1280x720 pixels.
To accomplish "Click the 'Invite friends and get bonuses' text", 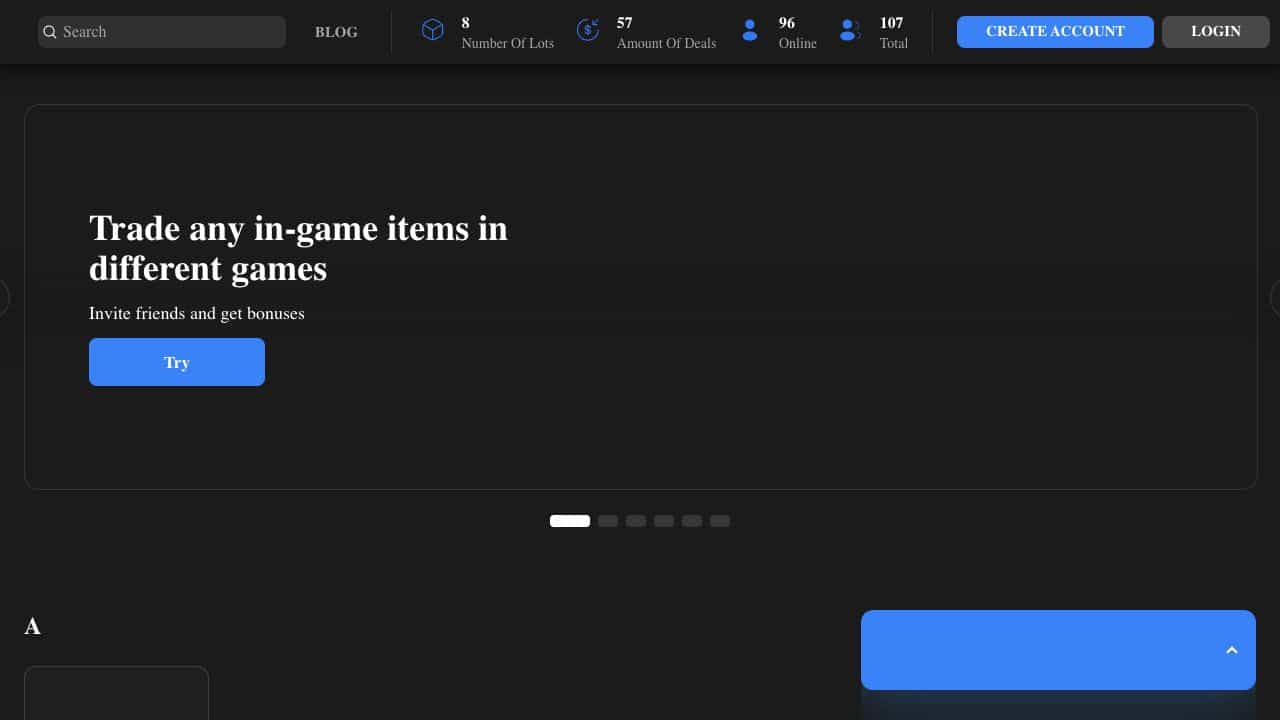I will (197, 313).
